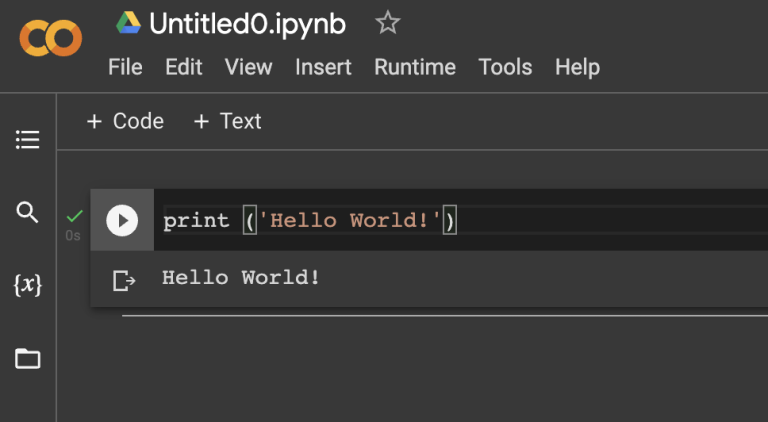Click the Google Drive icon beside the title
Image resolution: width=768 pixels, height=422 pixels.
coord(129,23)
